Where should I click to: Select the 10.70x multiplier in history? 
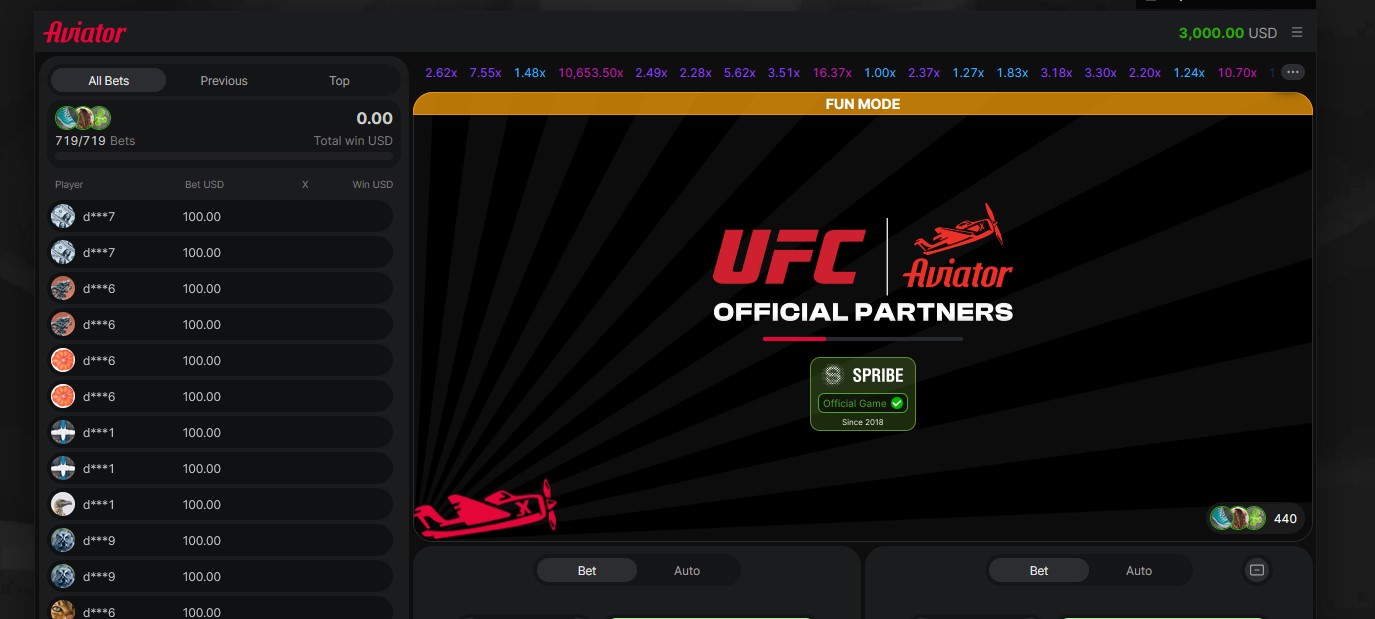(1237, 73)
